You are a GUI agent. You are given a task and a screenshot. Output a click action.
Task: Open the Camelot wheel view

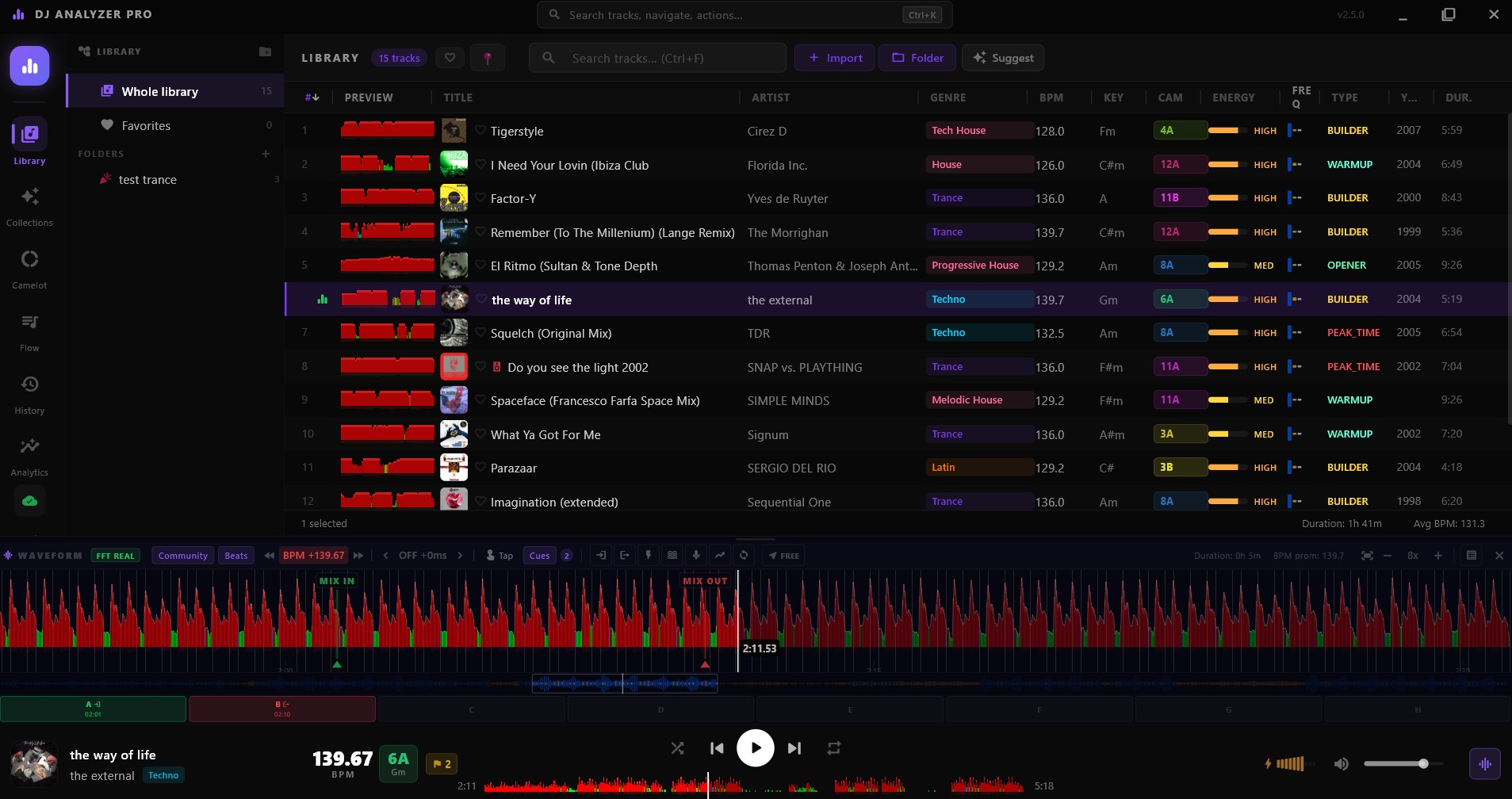point(29,269)
